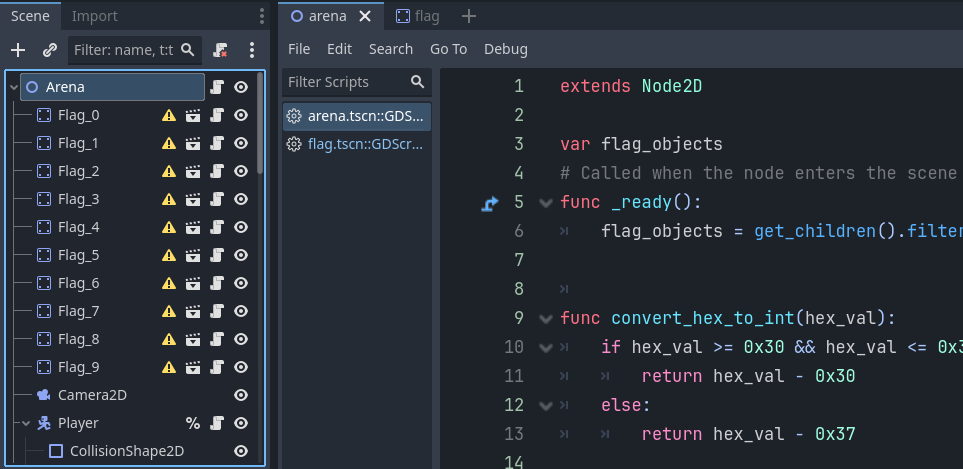Toggle visibility of CollisionShape2D

click(x=241, y=452)
